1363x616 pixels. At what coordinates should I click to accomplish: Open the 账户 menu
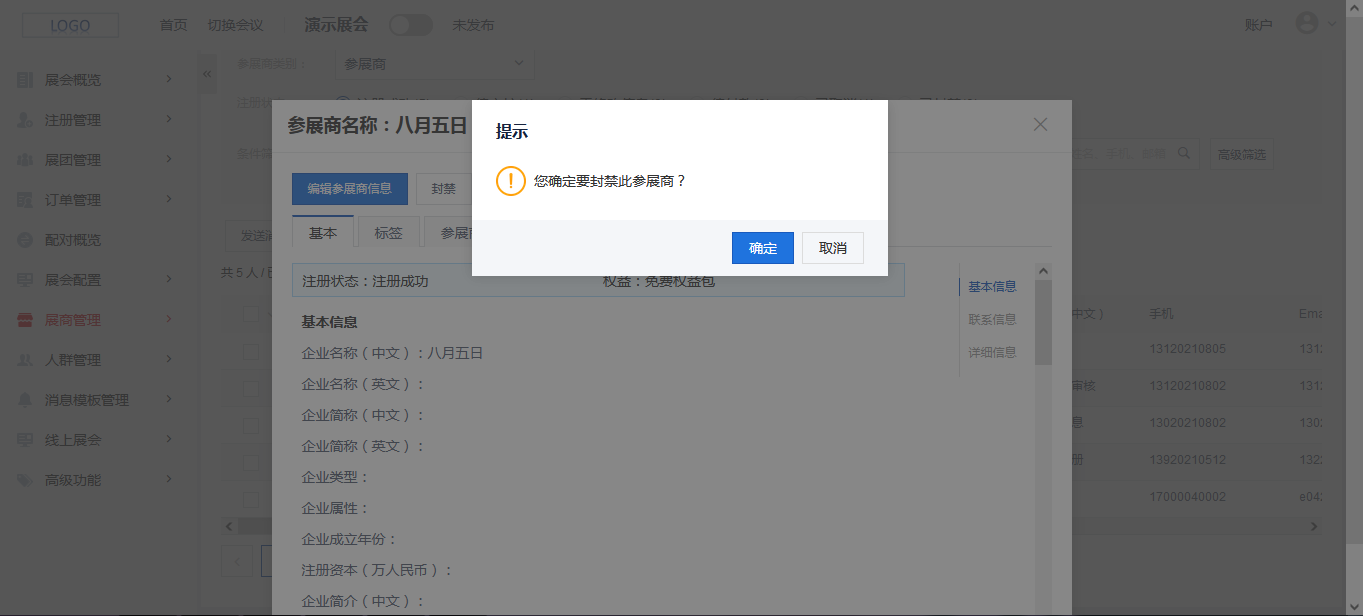pos(1258,25)
